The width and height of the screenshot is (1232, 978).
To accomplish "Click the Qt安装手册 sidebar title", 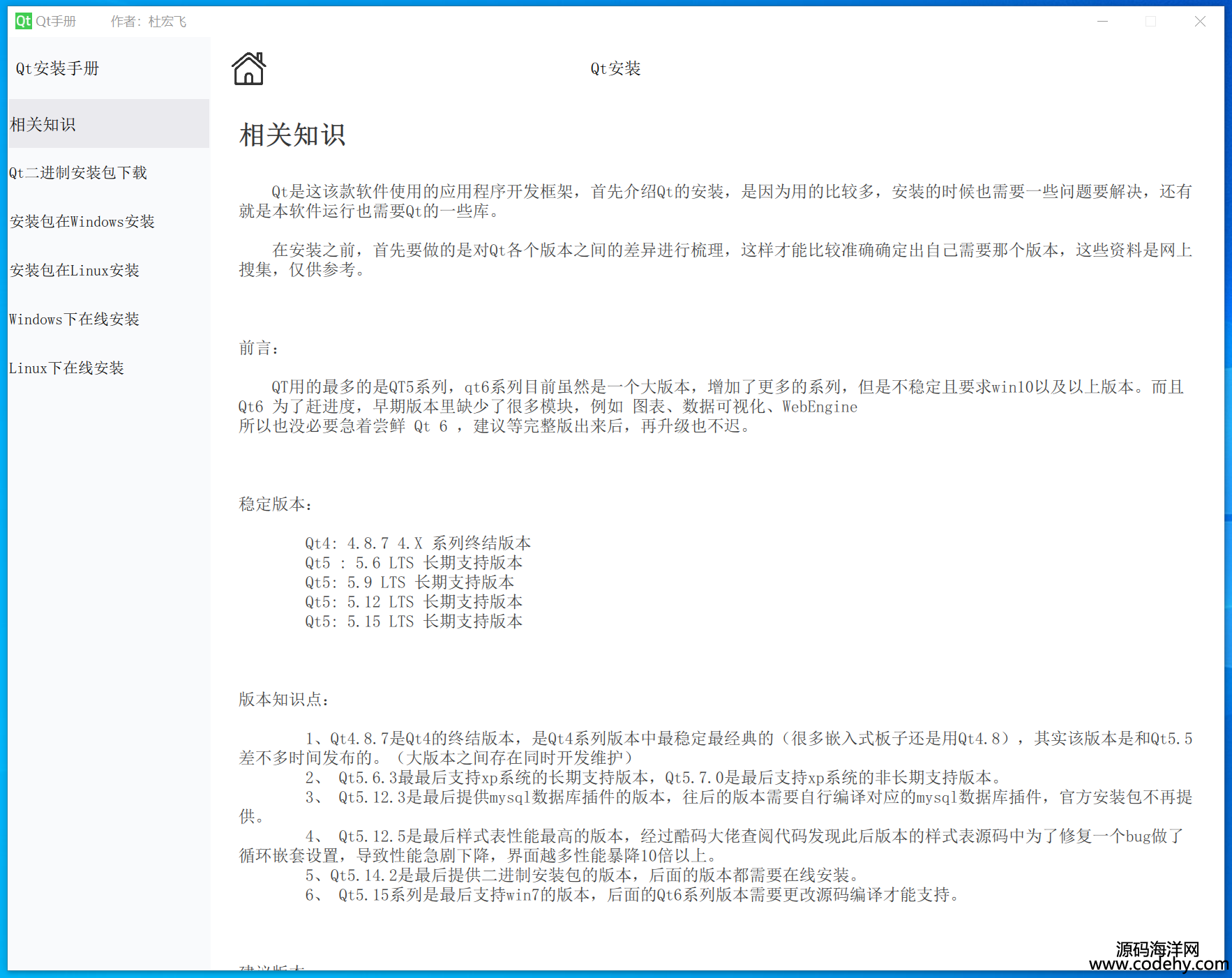I will [57, 68].
